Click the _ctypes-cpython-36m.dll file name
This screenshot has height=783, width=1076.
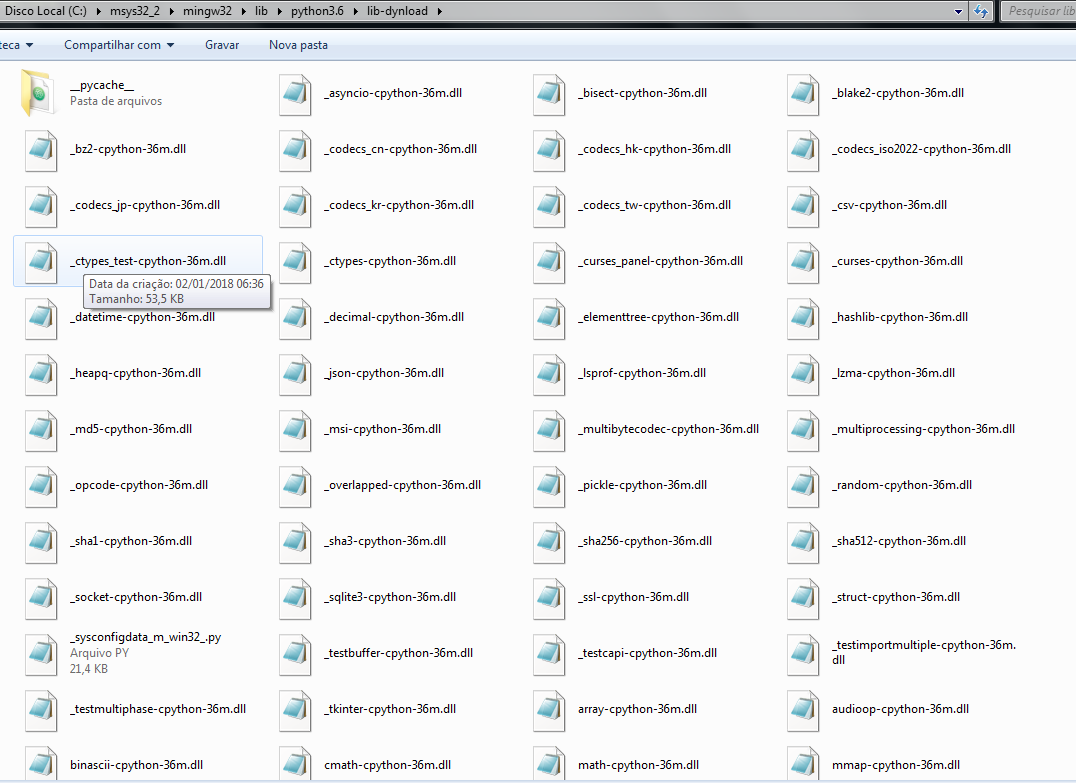pos(390,261)
